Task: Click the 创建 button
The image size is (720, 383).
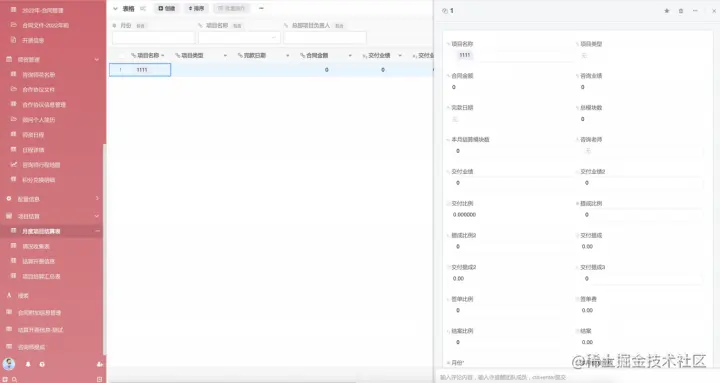Action: pyautogui.click(x=167, y=8)
